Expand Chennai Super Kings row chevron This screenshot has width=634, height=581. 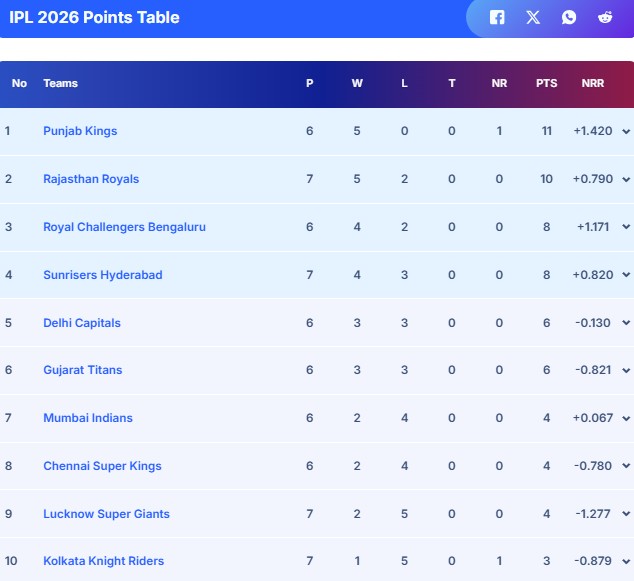coord(626,467)
